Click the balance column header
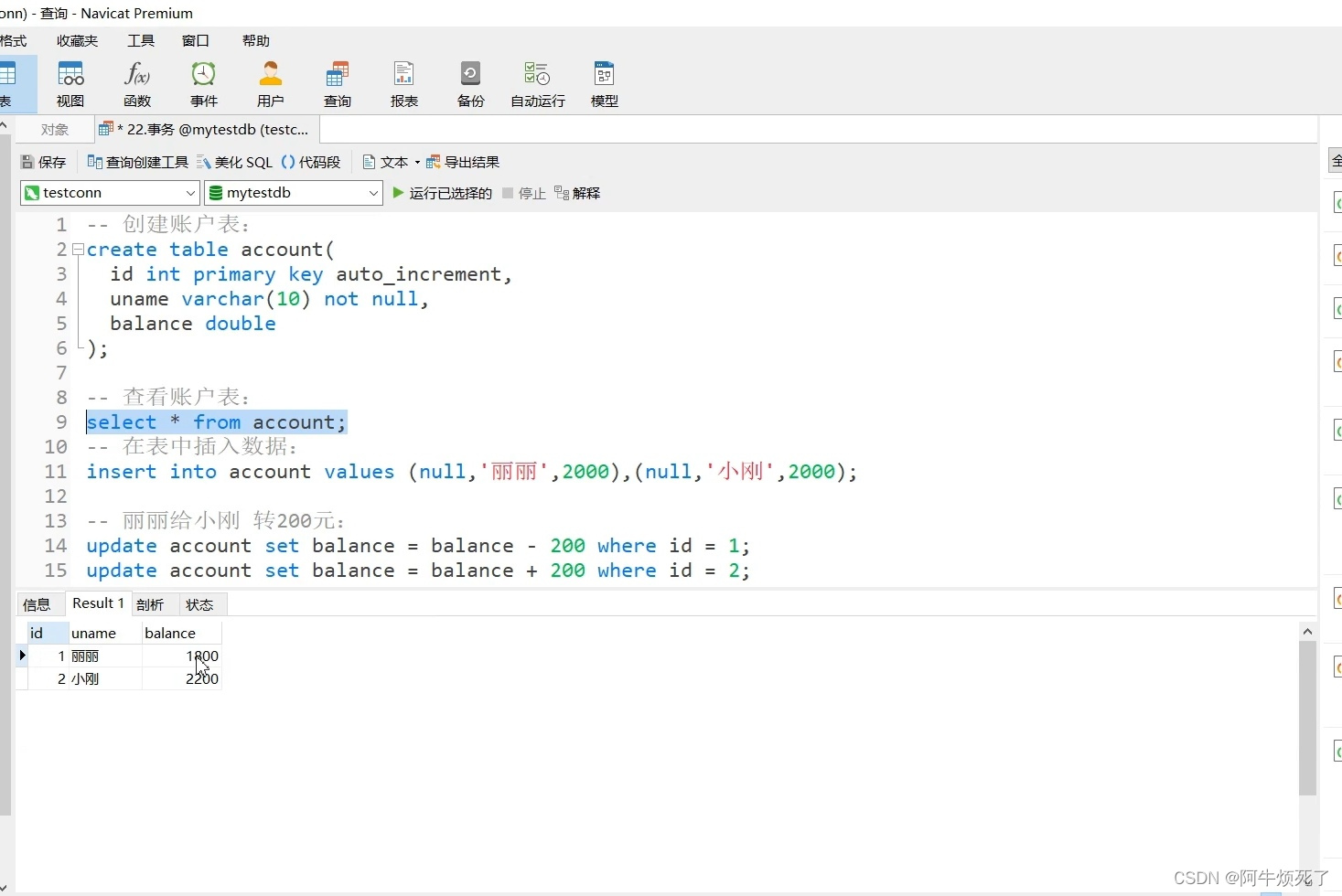Screen dimensions: 1342x896 [181, 633]
